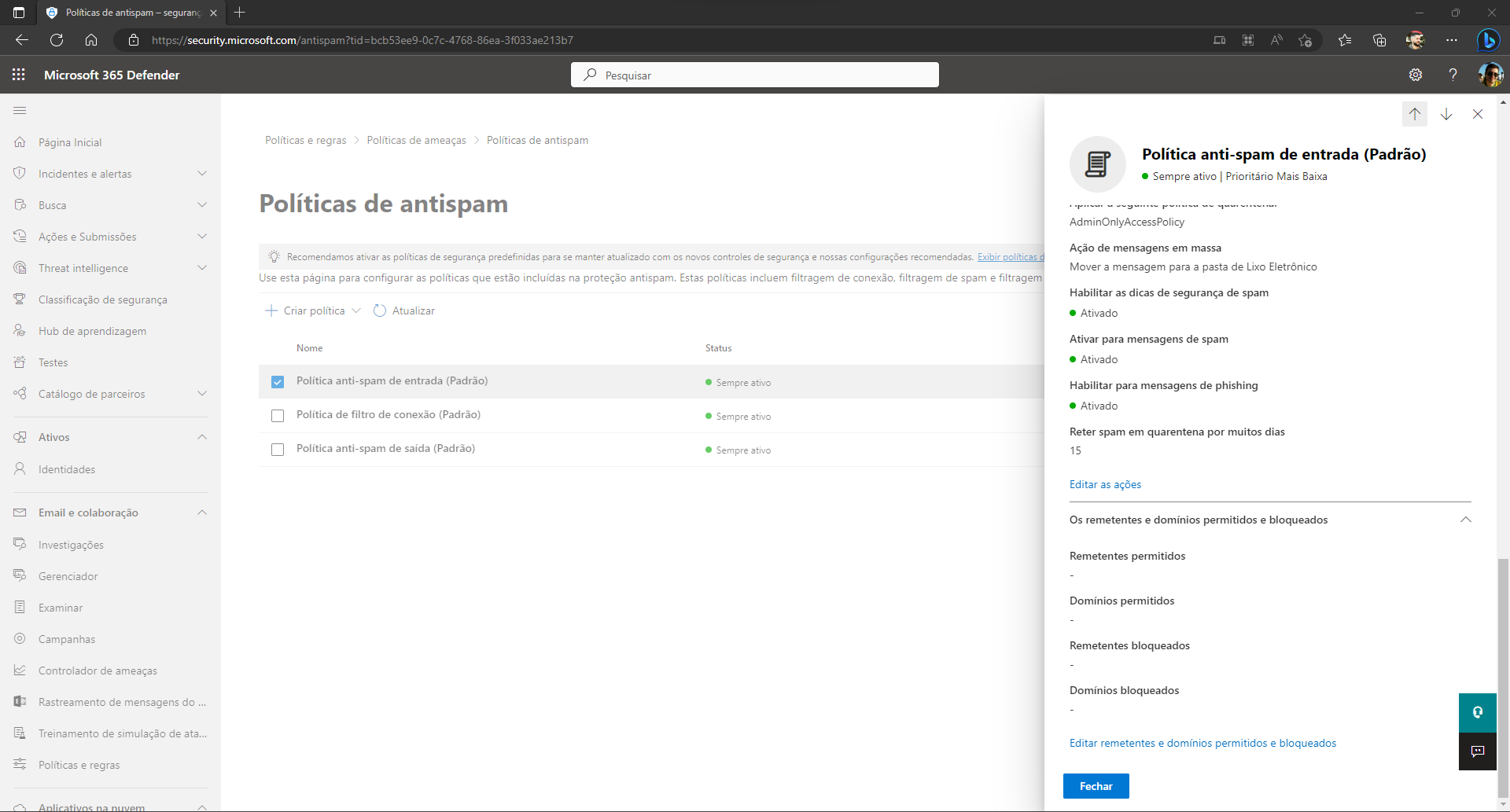
Task: Open the browser settings ellipsis menu
Action: point(1452,40)
